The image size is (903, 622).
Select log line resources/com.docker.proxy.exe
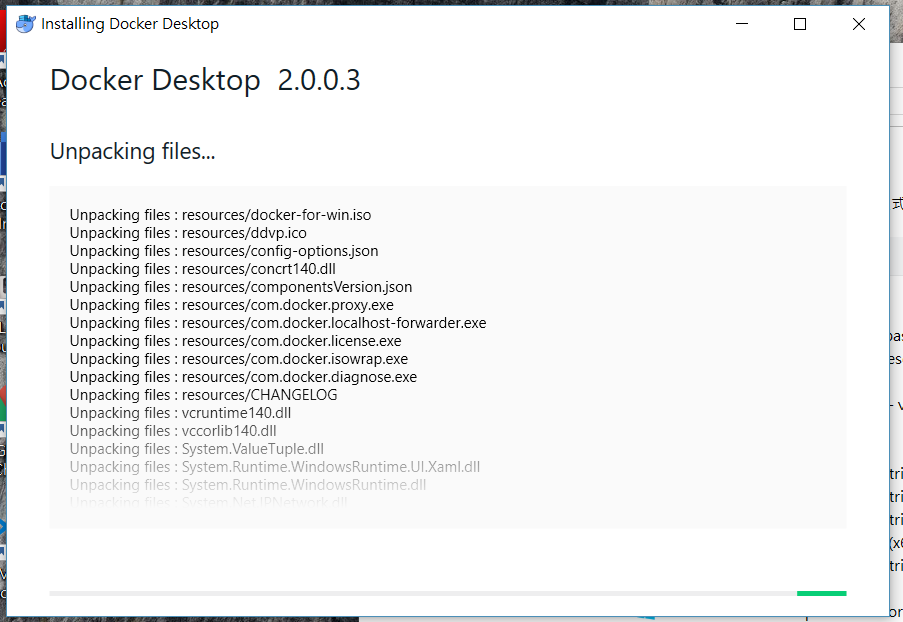[x=232, y=305]
